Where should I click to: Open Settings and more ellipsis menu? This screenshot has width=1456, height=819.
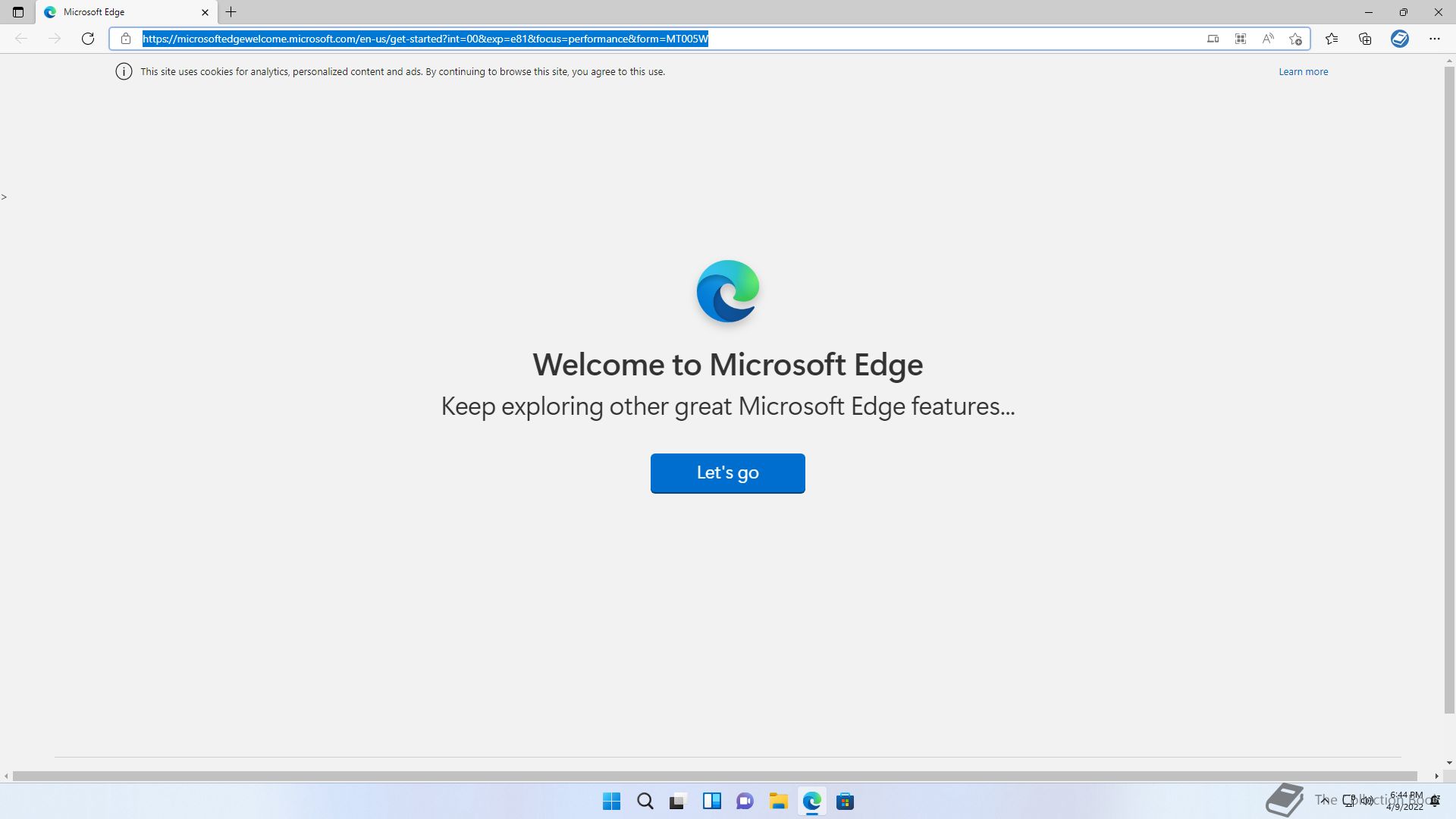1434,39
